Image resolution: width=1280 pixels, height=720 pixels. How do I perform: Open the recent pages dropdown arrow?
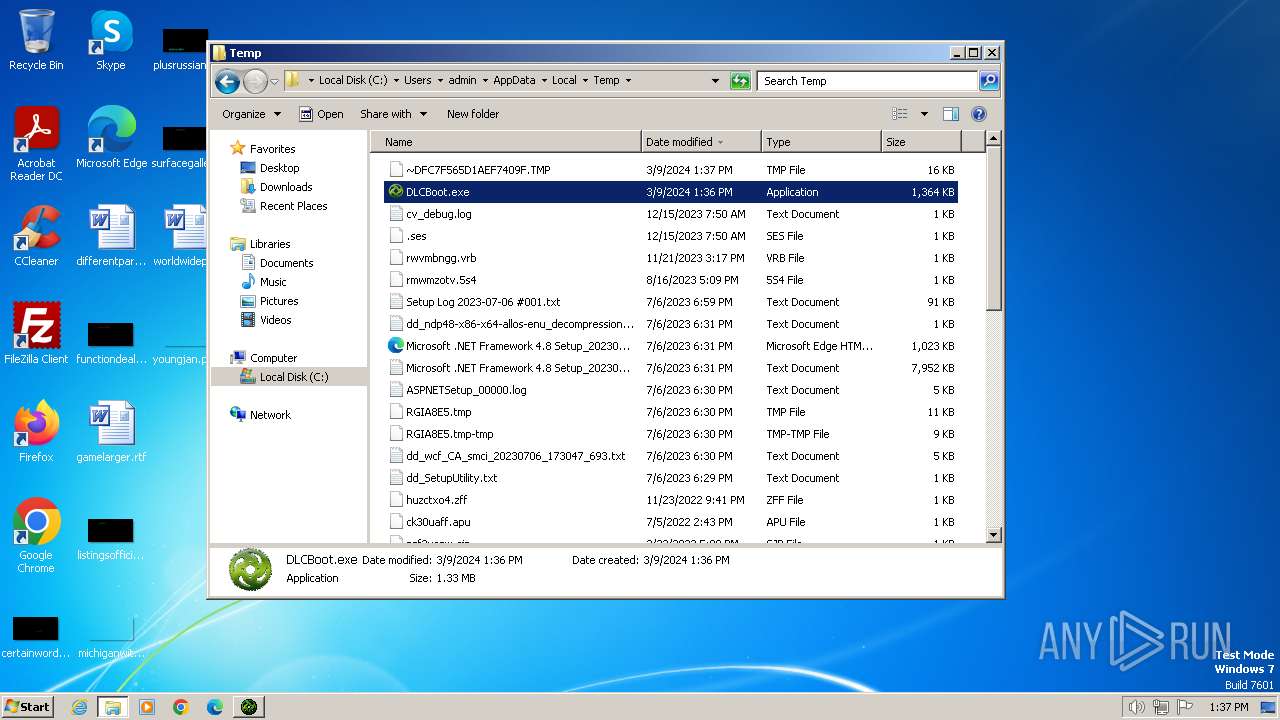[274, 81]
